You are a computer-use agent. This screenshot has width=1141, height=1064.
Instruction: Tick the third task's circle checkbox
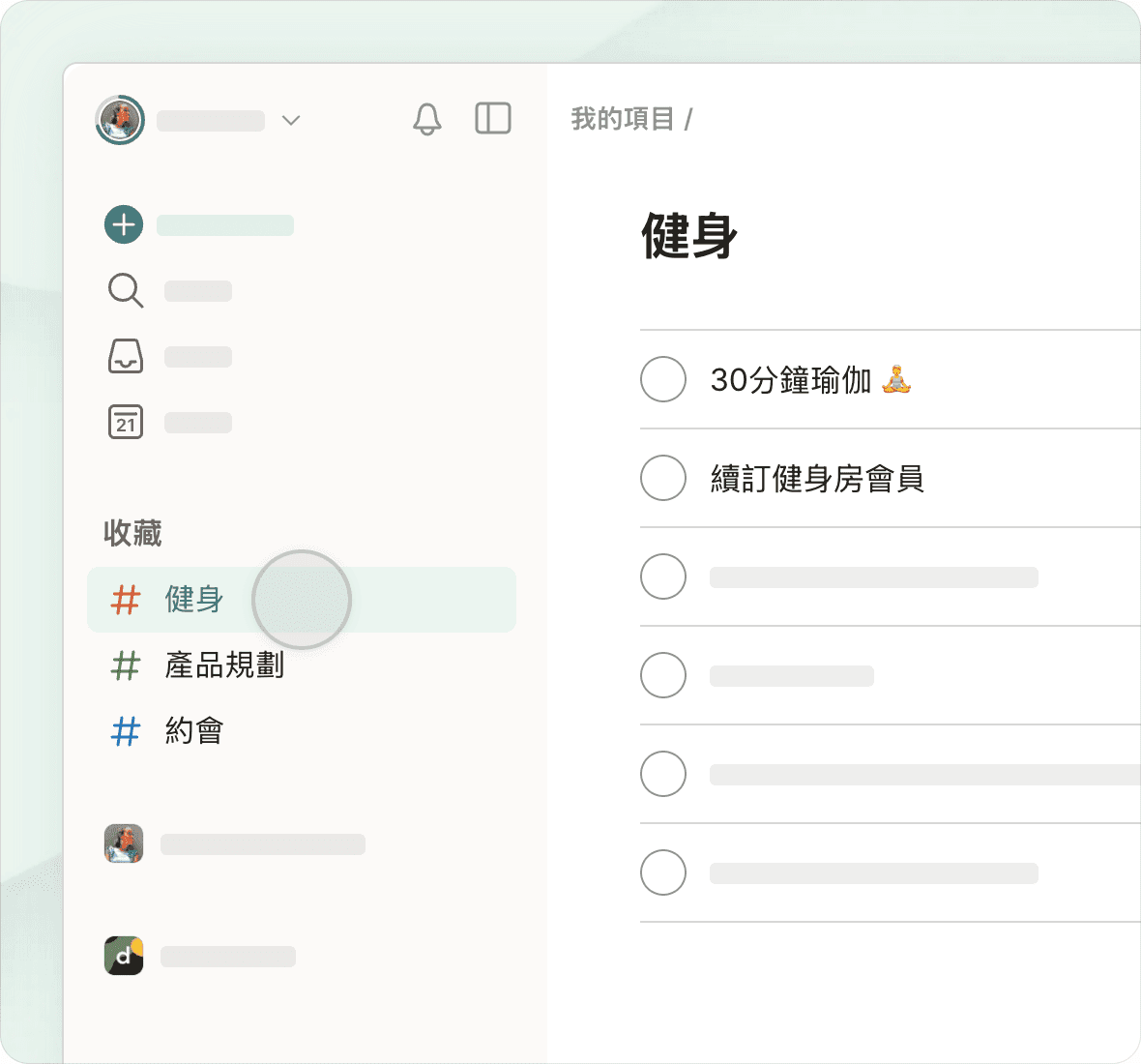[x=663, y=576]
